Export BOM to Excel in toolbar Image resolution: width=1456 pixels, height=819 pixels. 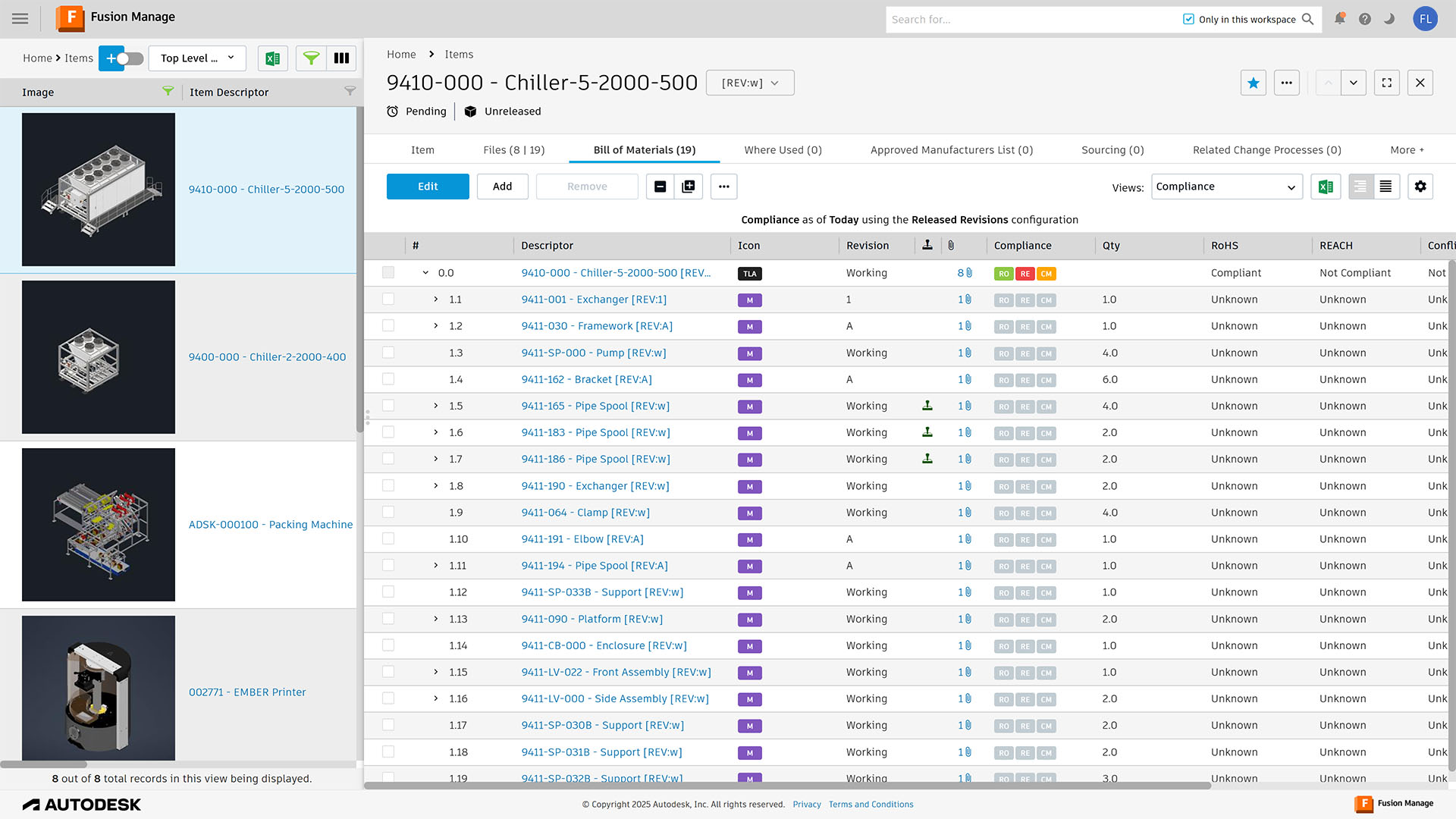pyautogui.click(x=1326, y=187)
